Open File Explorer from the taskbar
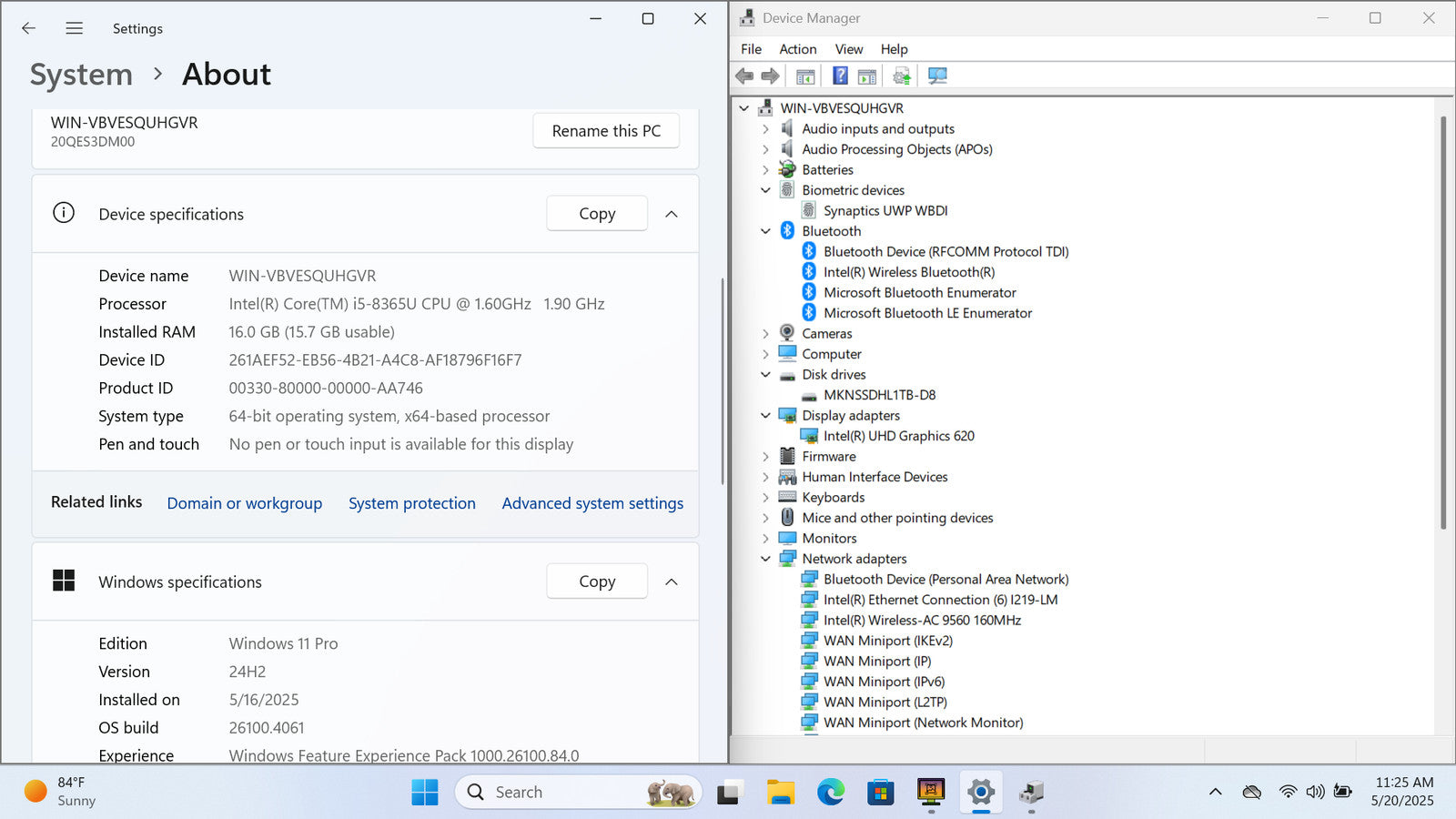The width and height of the screenshot is (1456, 819). 780,792
